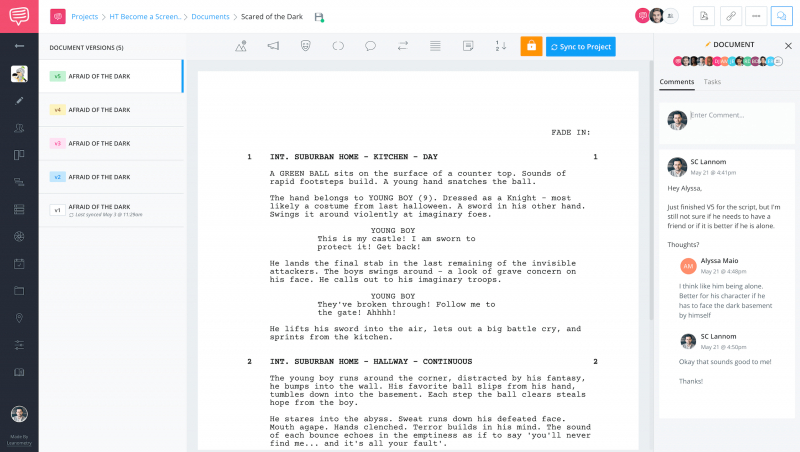The width and height of the screenshot is (800, 452).
Task: Close the Document side panel
Action: click(788, 45)
